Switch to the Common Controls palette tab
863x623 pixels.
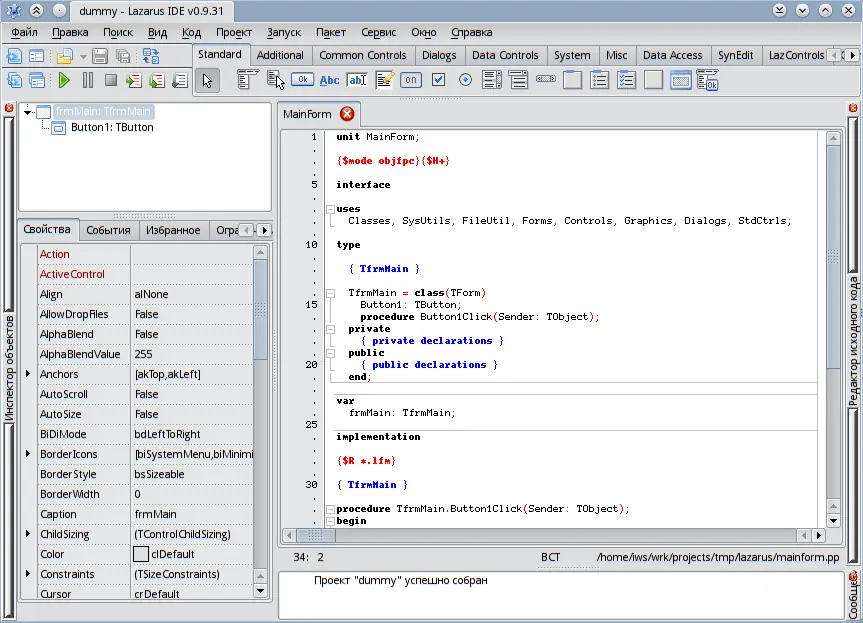pyautogui.click(x=363, y=55)
